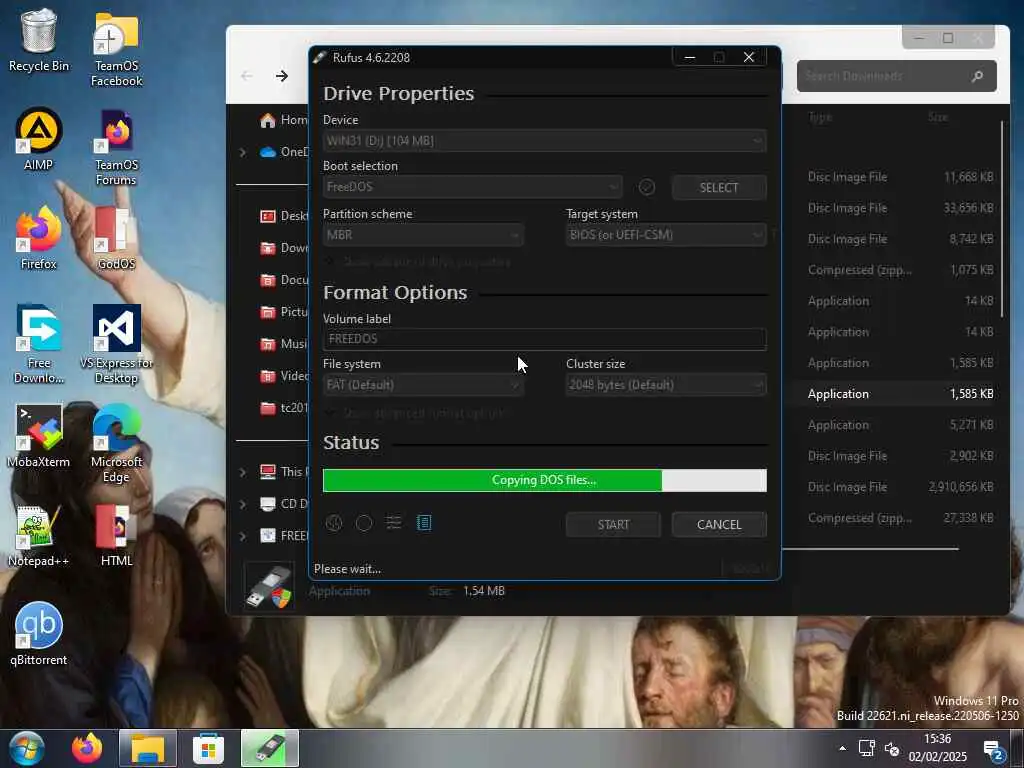
Task: Show hidden system tray icons
Action: (x=842, y=749)
